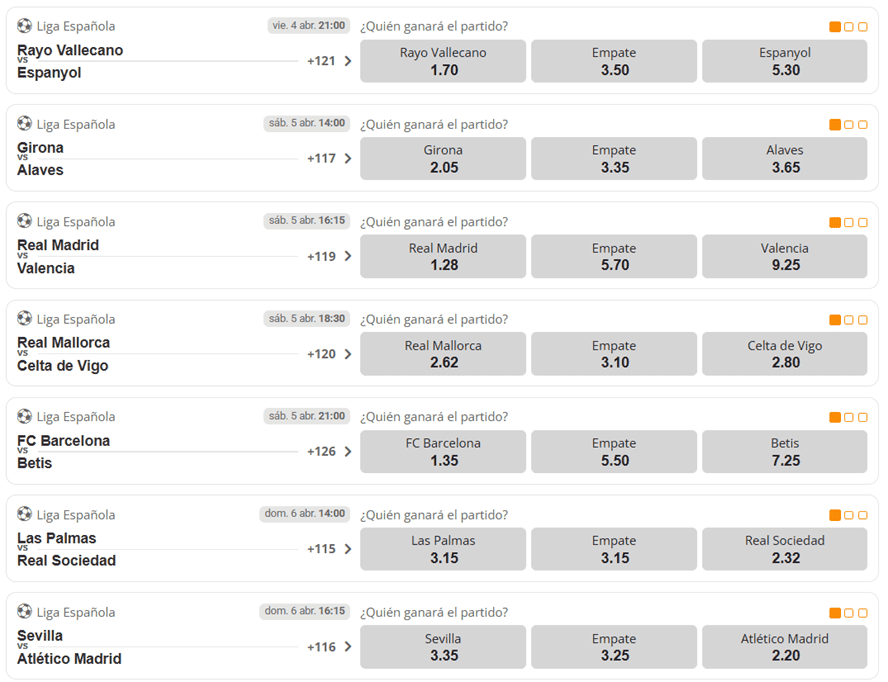
Task: Switch to second market square in Girona row
Action: (848, 125)
